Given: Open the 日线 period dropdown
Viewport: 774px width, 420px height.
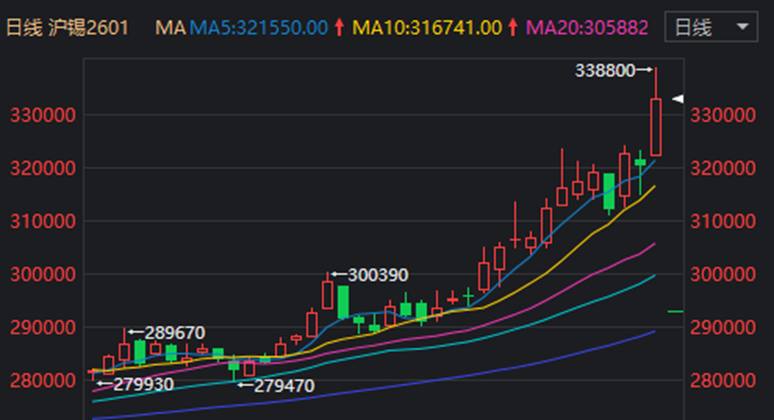Looking at the screenshot, I should (710, 27).
